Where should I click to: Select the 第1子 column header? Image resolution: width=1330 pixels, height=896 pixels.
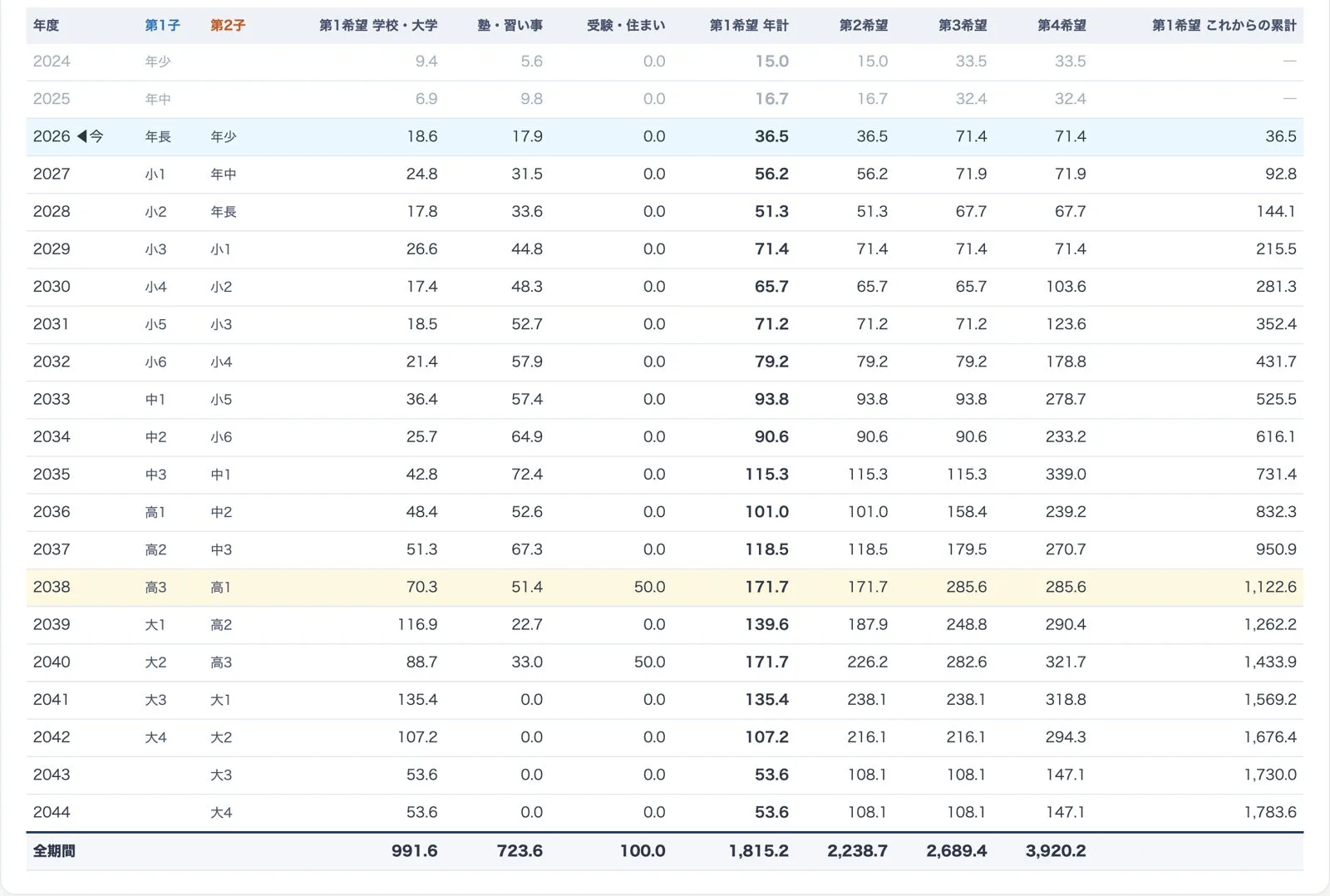tap(162, 26)
